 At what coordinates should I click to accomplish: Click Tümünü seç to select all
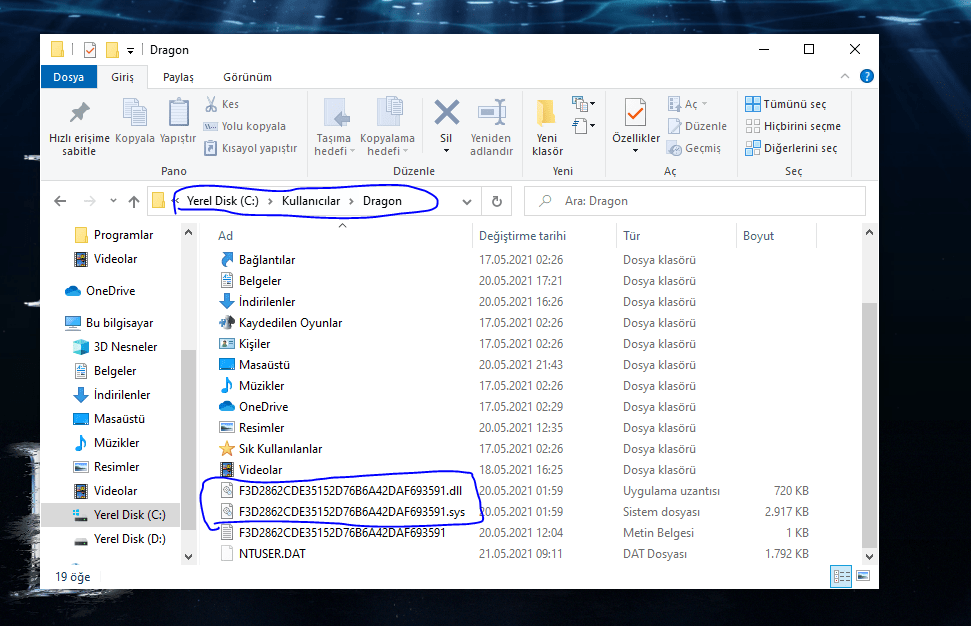(786, 104)
